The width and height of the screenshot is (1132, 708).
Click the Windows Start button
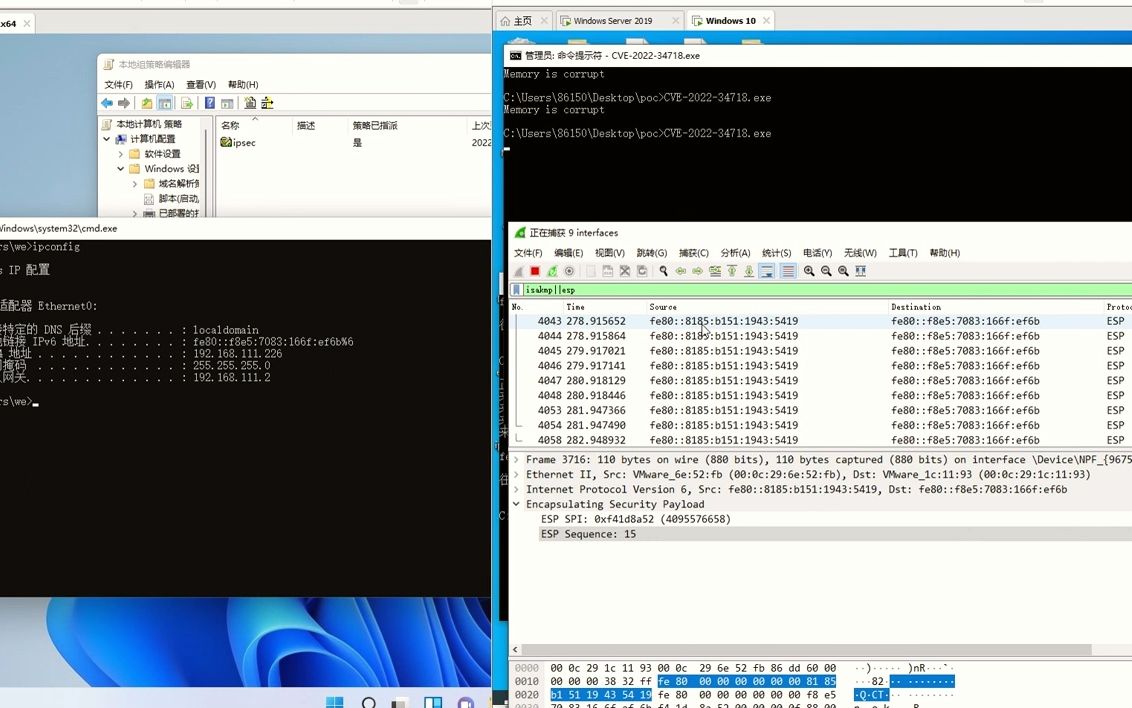(x=334, y=702)
